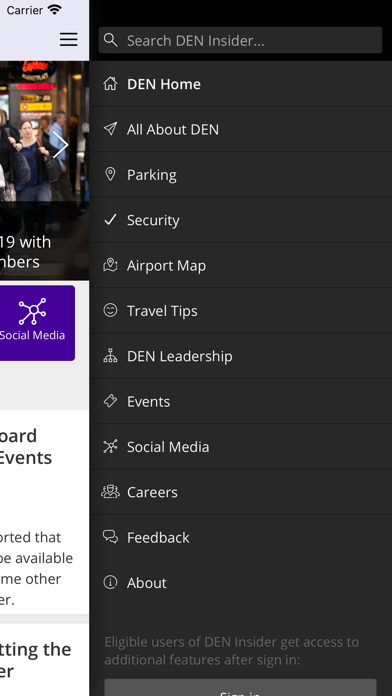Tap the purple Social Media tile

point(37,323)
